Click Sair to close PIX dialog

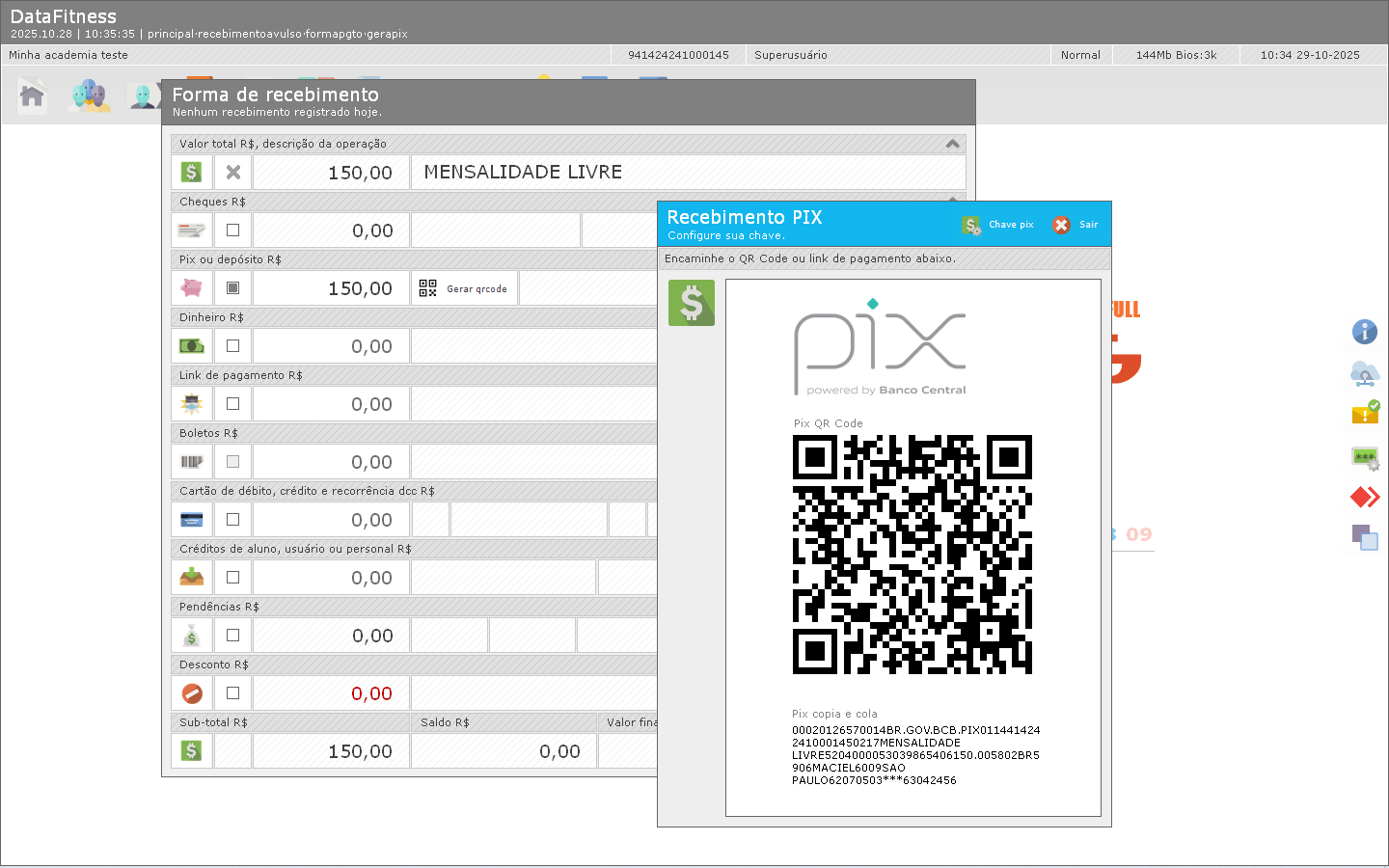[1076, 225]
